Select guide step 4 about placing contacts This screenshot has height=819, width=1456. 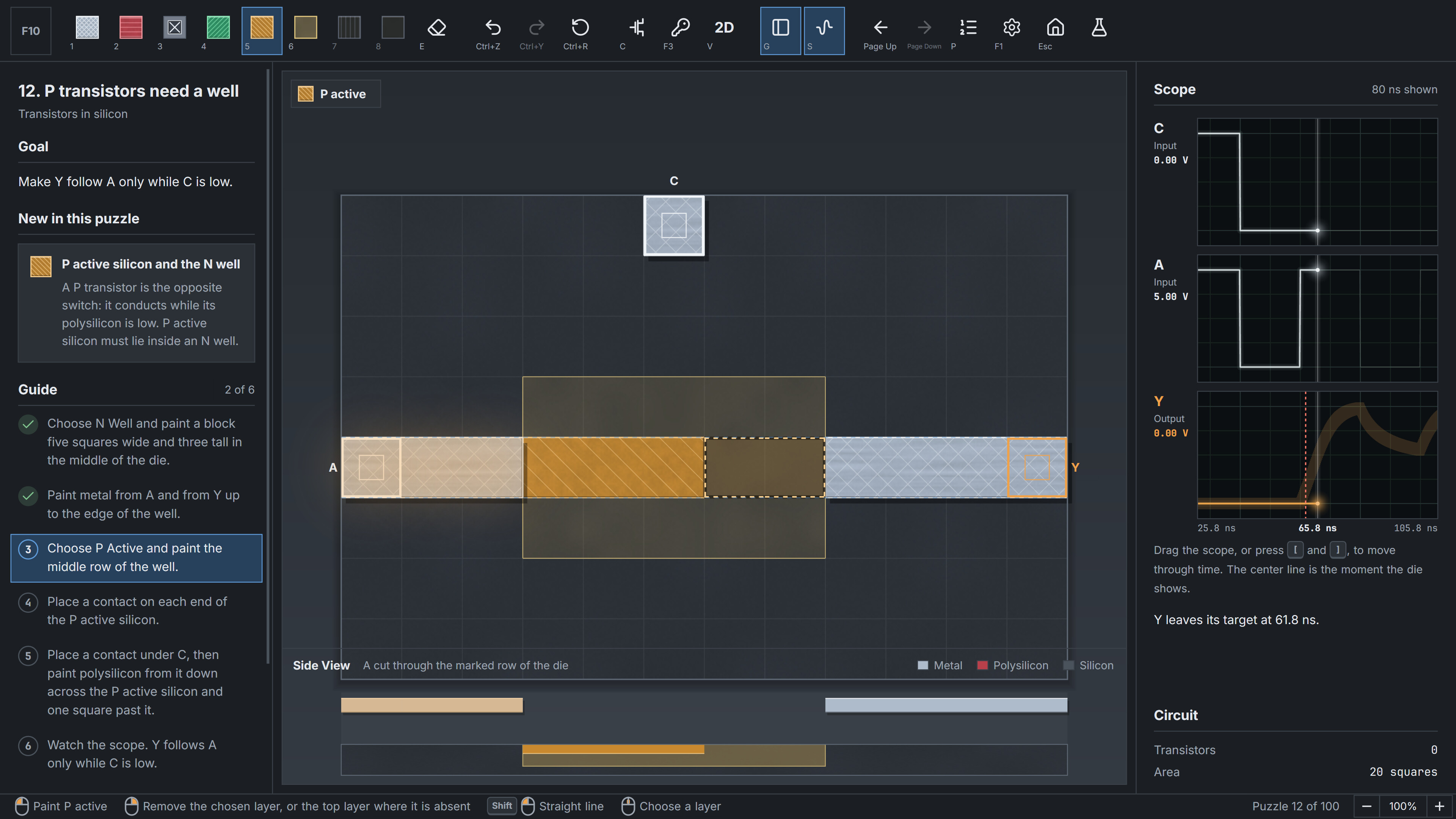pyautogui.click(x=136, y=610)
